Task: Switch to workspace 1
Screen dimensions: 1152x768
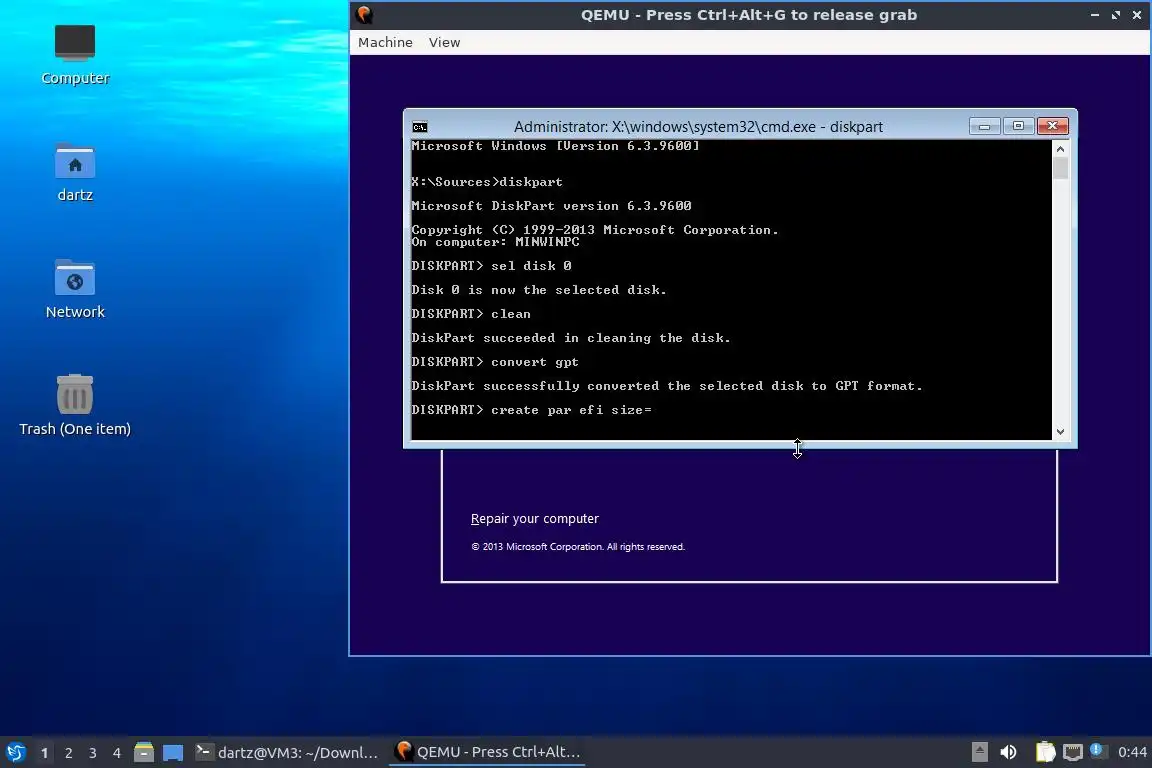Action: [x=45, y=753]
